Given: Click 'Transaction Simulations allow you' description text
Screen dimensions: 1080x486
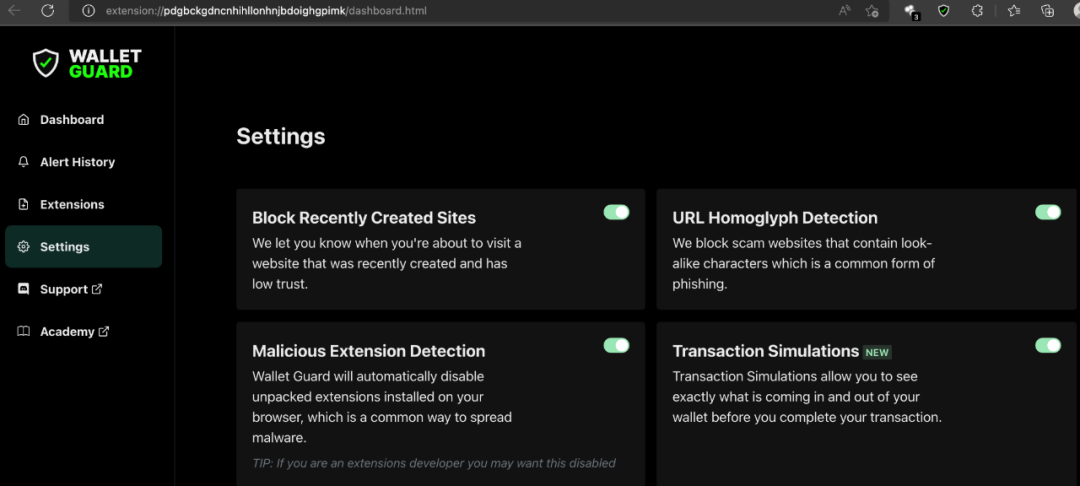Looking at the screenshot, I should click(x=807, y=397).
